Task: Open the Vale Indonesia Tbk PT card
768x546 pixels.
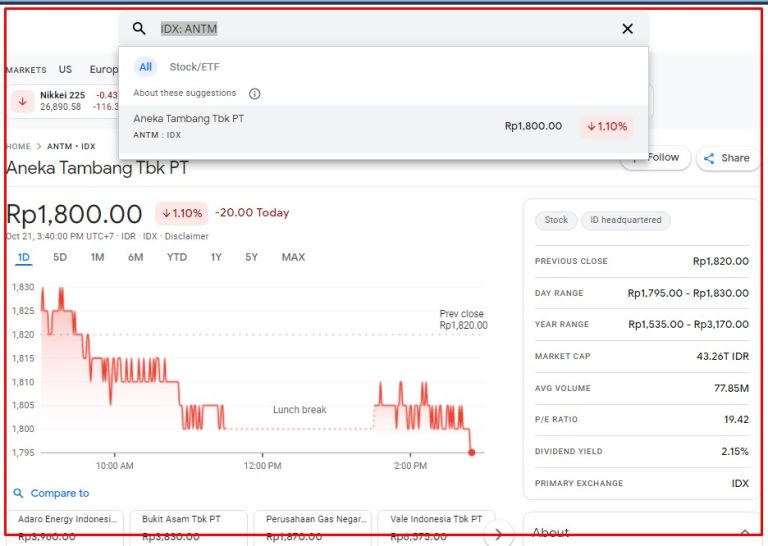Action: point(437,528)
